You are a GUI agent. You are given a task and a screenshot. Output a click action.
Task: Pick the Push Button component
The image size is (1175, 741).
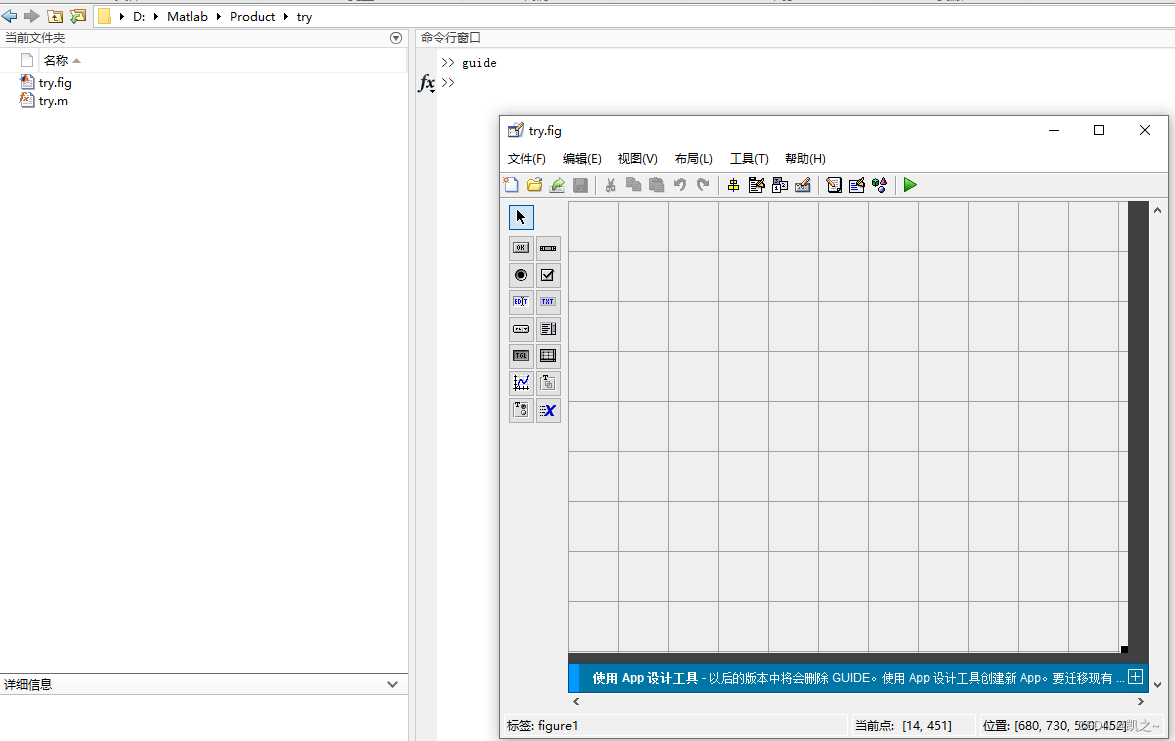(521, 248)
